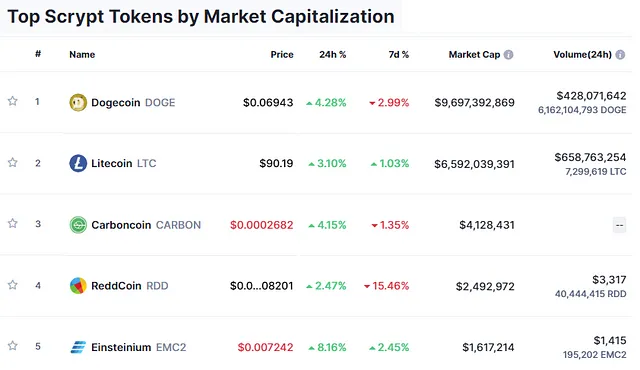Click the Litecoin logo icon
The height and width of the screenshot is (370, 640).
point(78,163)
